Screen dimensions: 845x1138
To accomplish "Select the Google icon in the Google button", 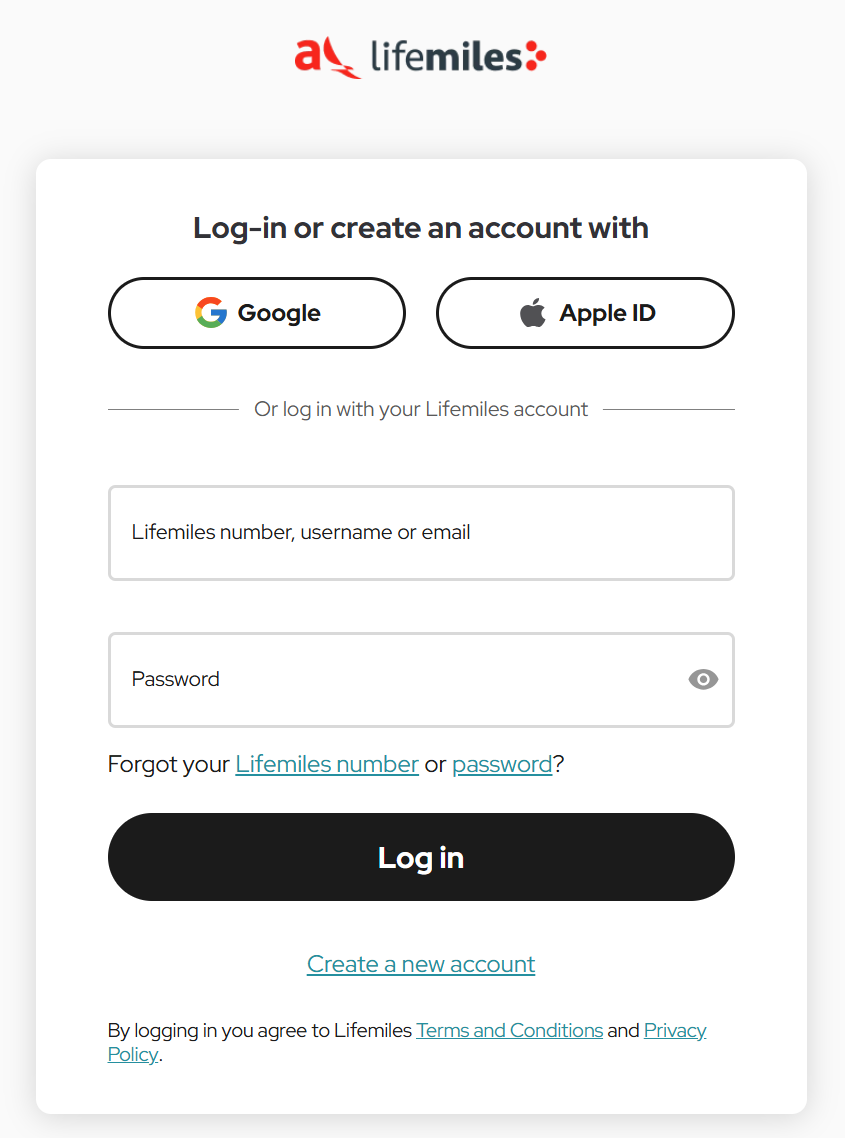I will [211, 312].
